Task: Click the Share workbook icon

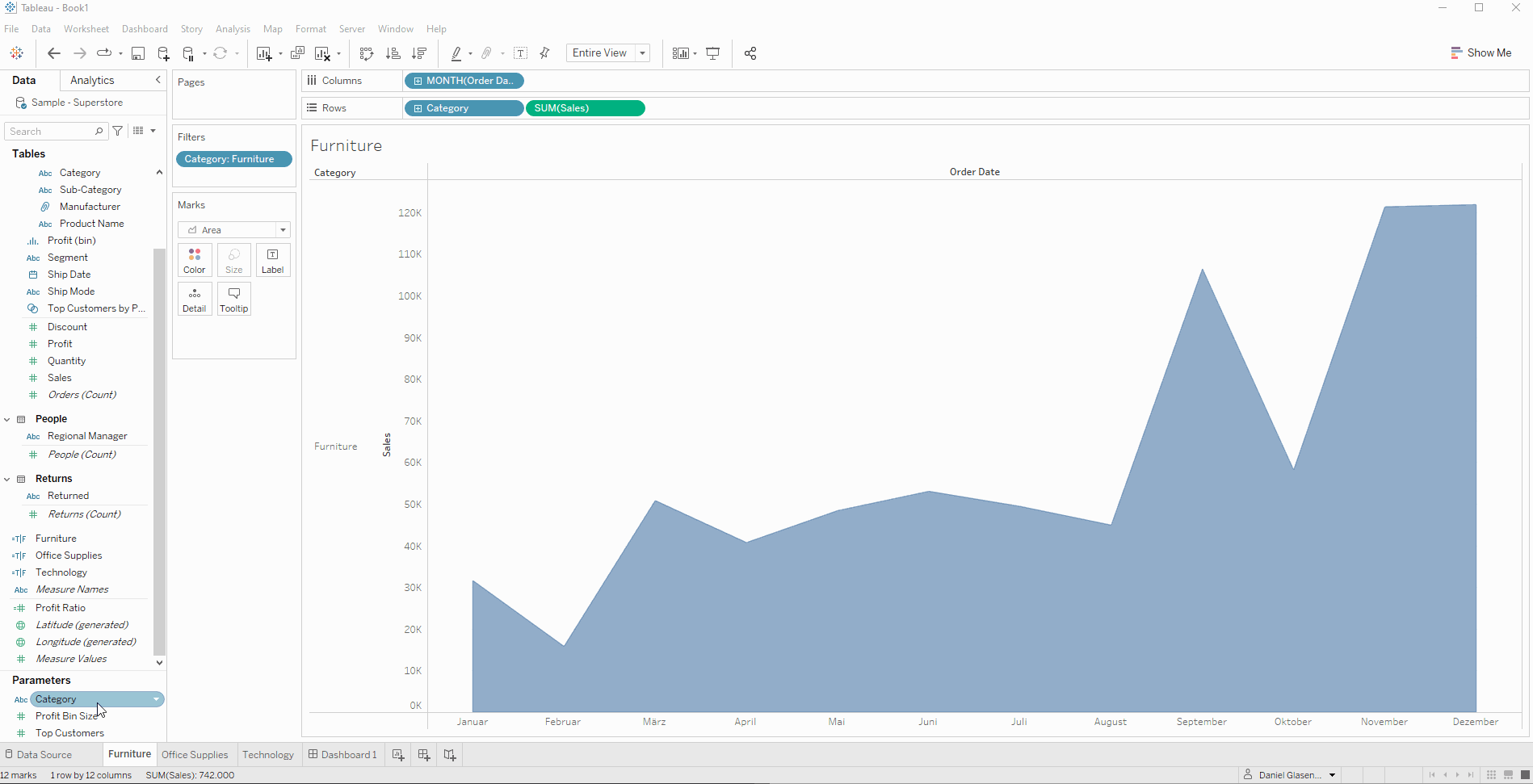Action: [750, 52]
